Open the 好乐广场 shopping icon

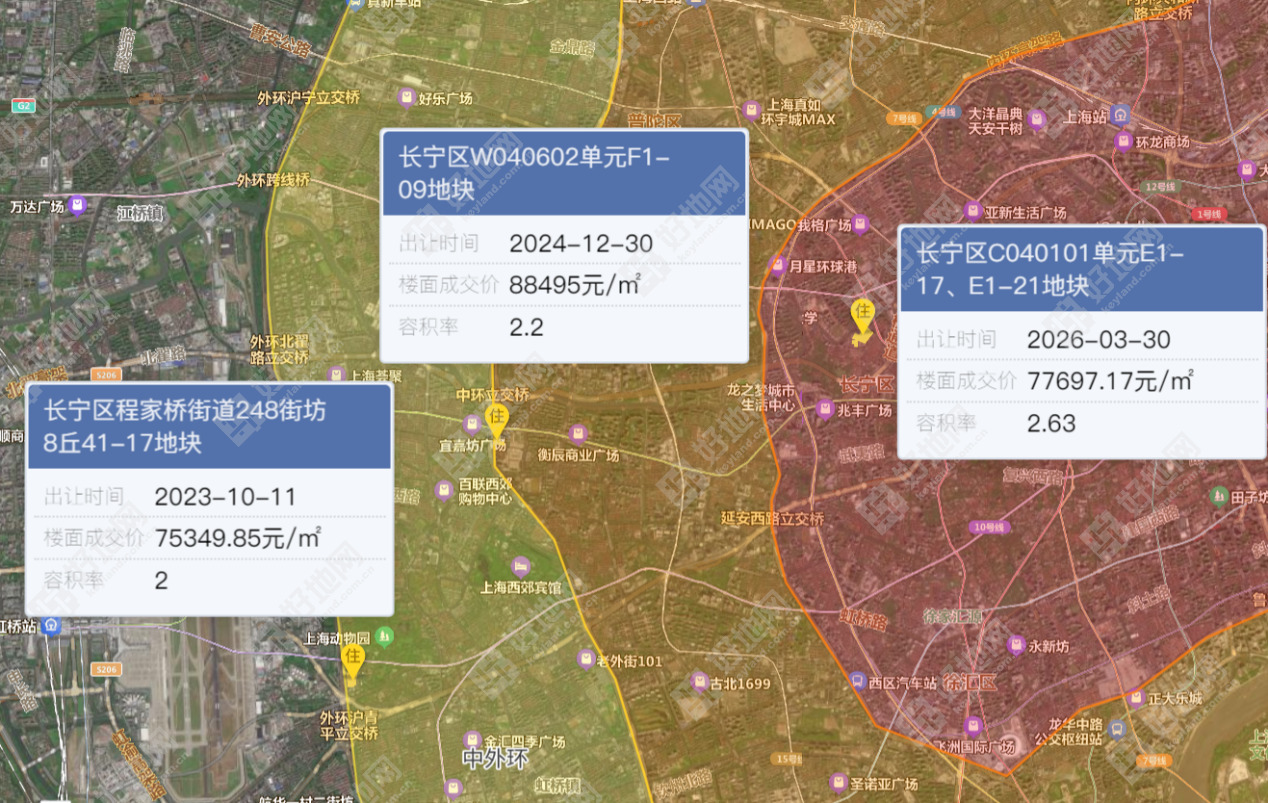point(406,97)
